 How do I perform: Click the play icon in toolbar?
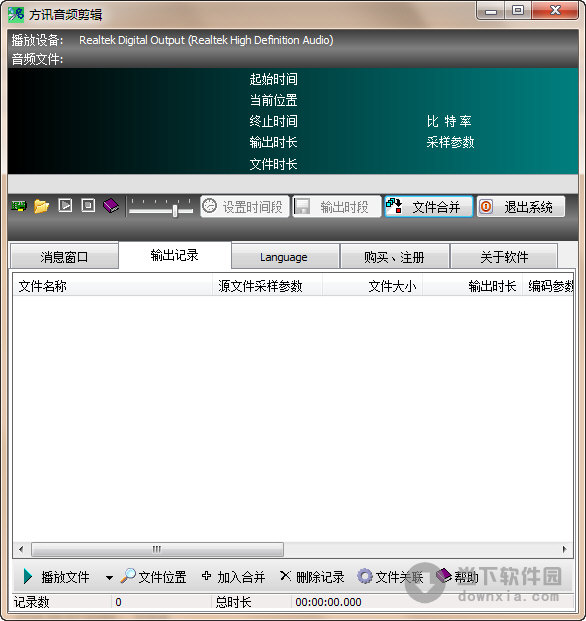pyautogui.click(x=65, y=206)
